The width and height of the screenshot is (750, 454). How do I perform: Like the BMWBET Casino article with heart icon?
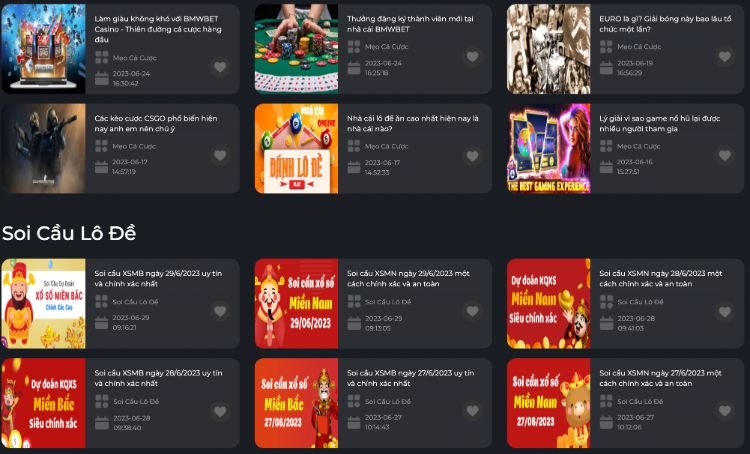[220, 67]
